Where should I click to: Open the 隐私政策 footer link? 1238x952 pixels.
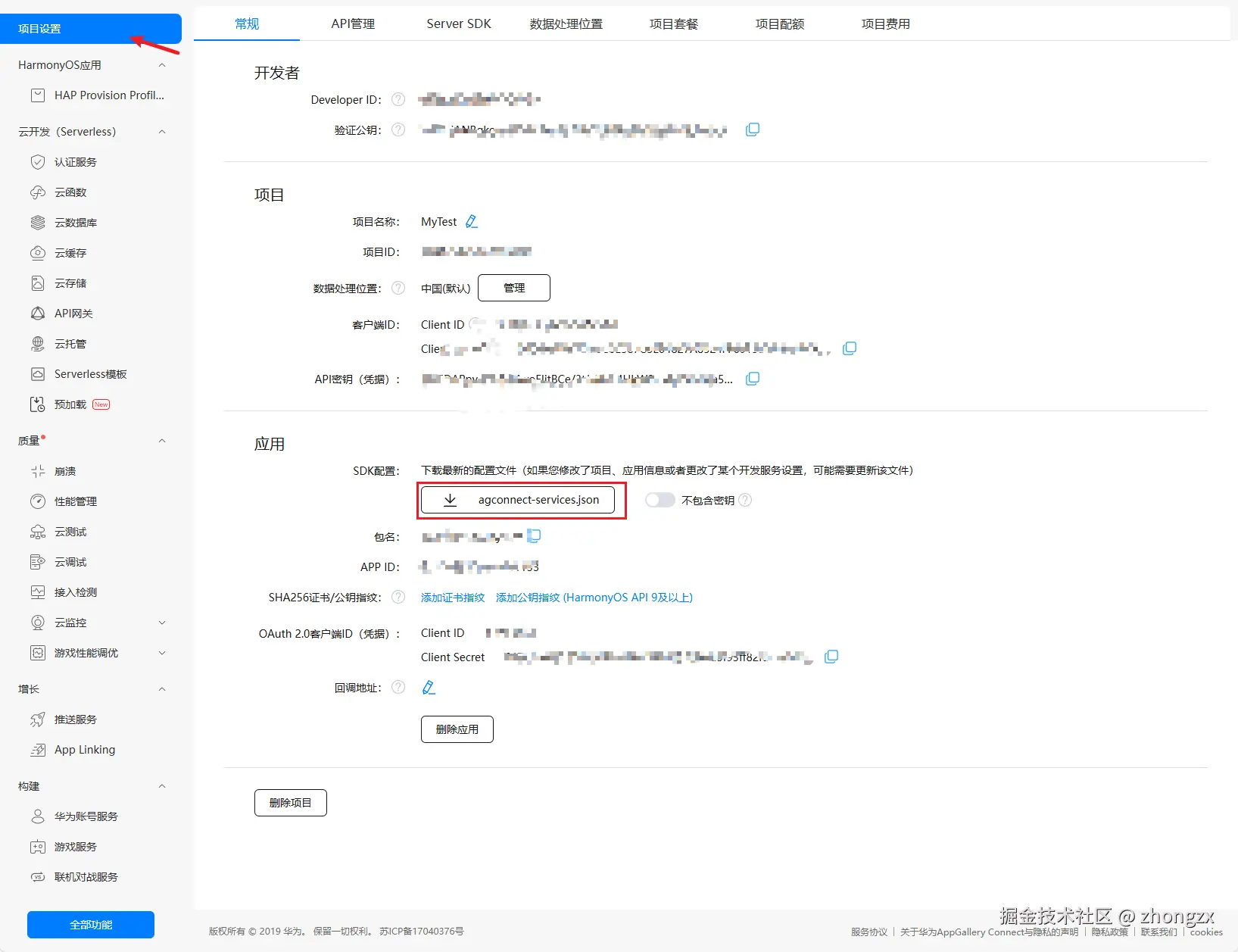pos(1110,932)
